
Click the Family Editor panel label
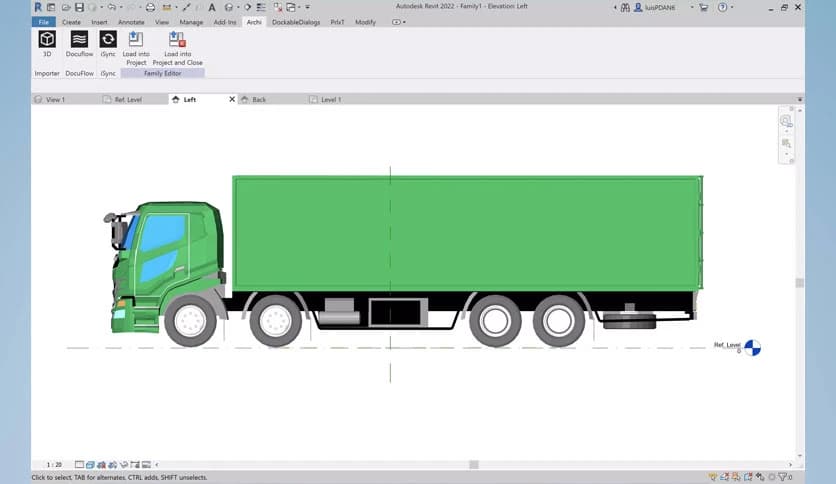click(x=163, y=74)
